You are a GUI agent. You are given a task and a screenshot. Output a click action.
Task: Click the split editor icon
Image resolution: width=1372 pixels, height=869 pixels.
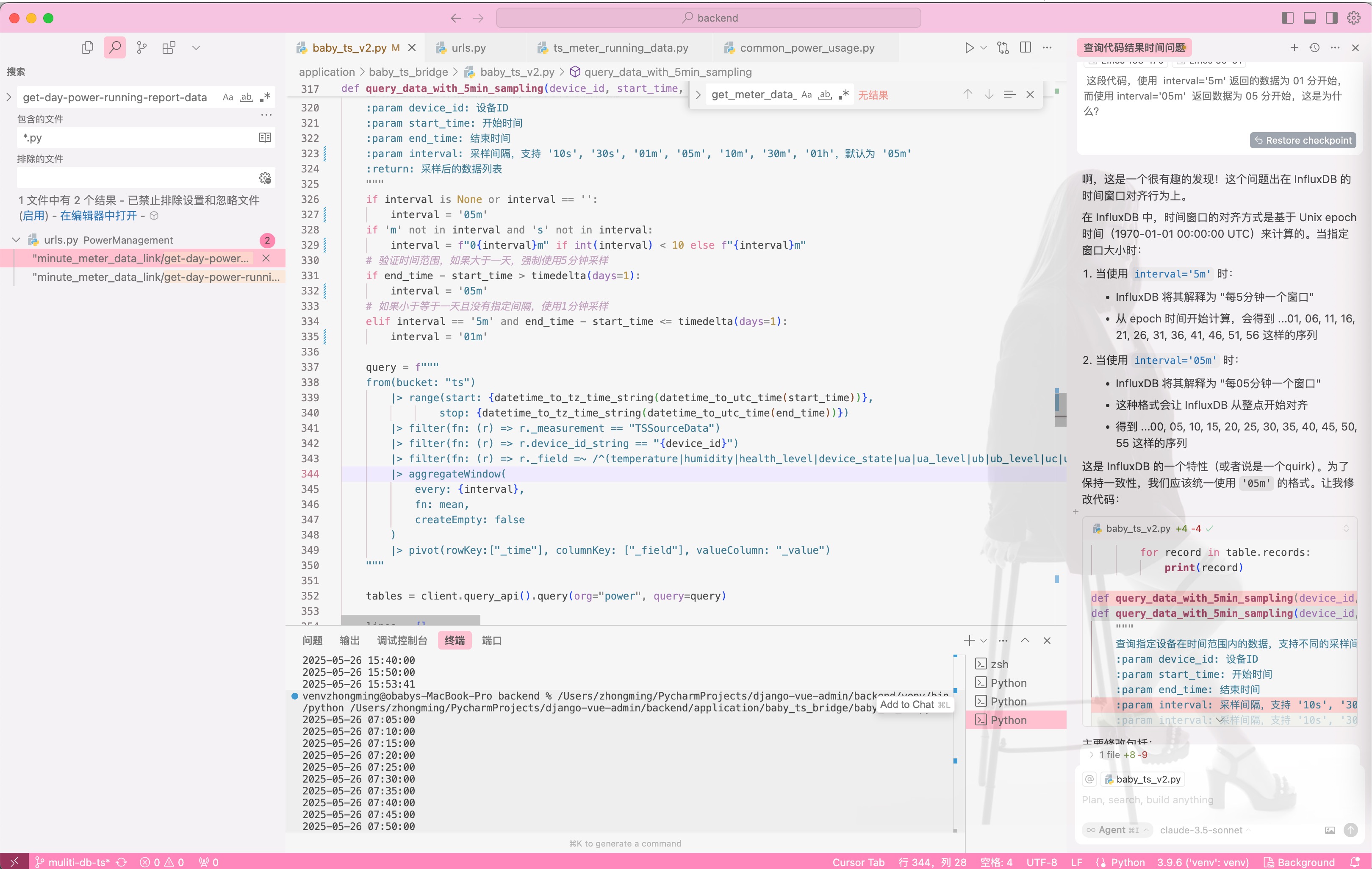pos(1025,48)
